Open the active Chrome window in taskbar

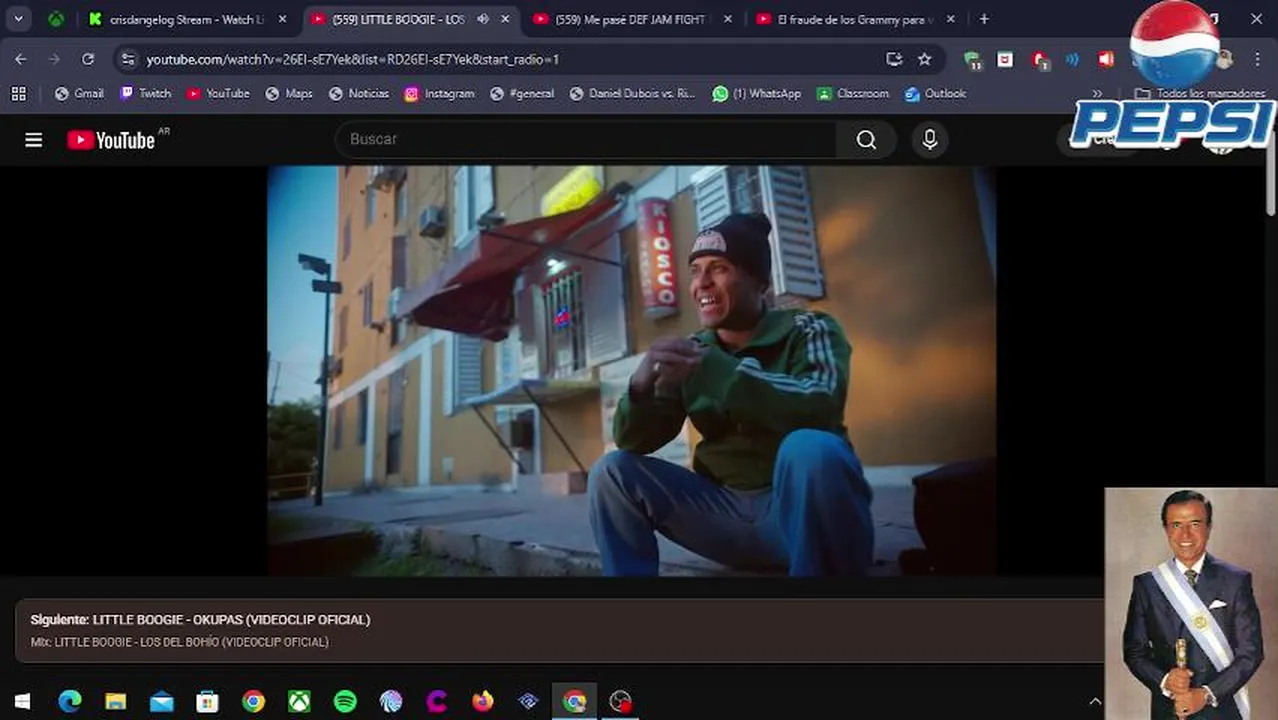tap(575, 702)
